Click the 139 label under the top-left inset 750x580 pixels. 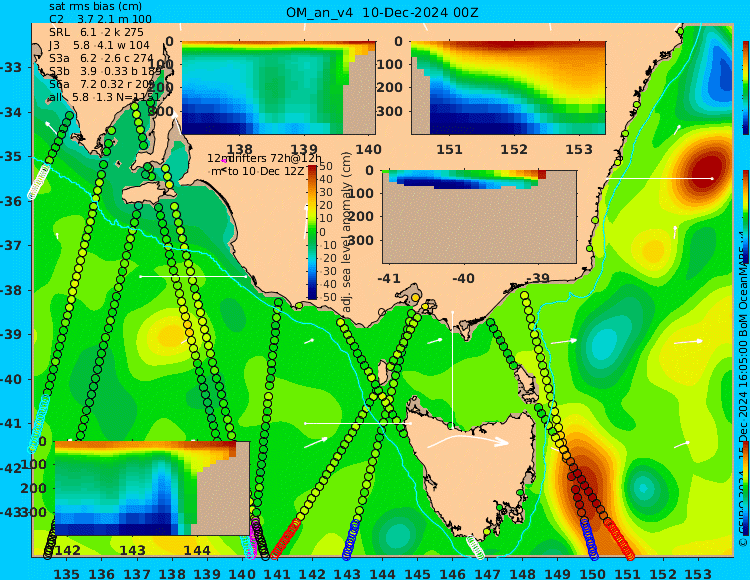coord(304,149)
